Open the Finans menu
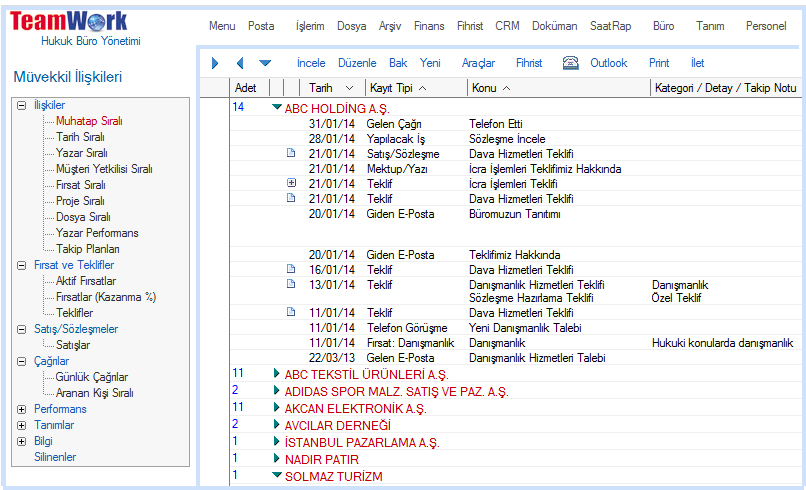The image size is (806, 490). click(429, 26)
